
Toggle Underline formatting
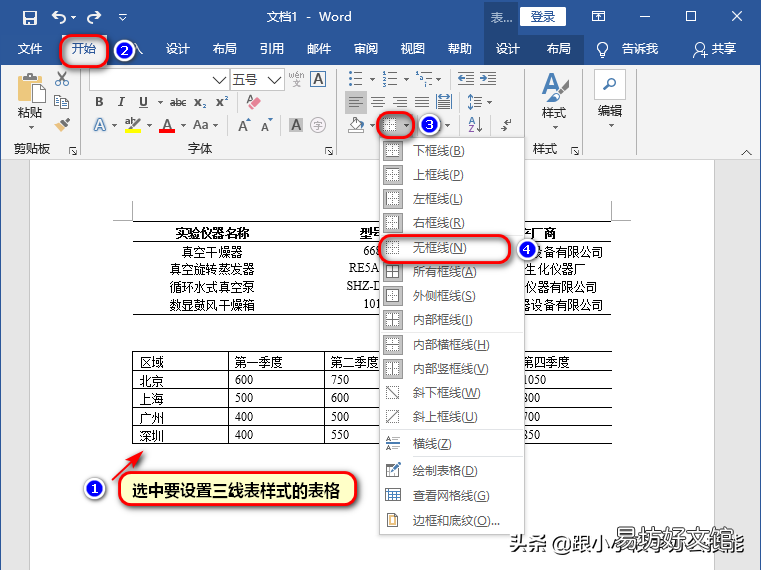143,102
